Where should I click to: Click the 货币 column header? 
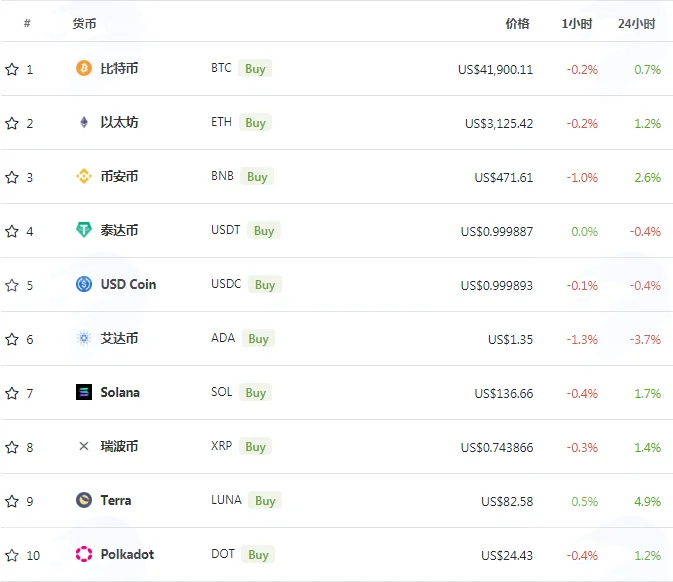point(84,24)
